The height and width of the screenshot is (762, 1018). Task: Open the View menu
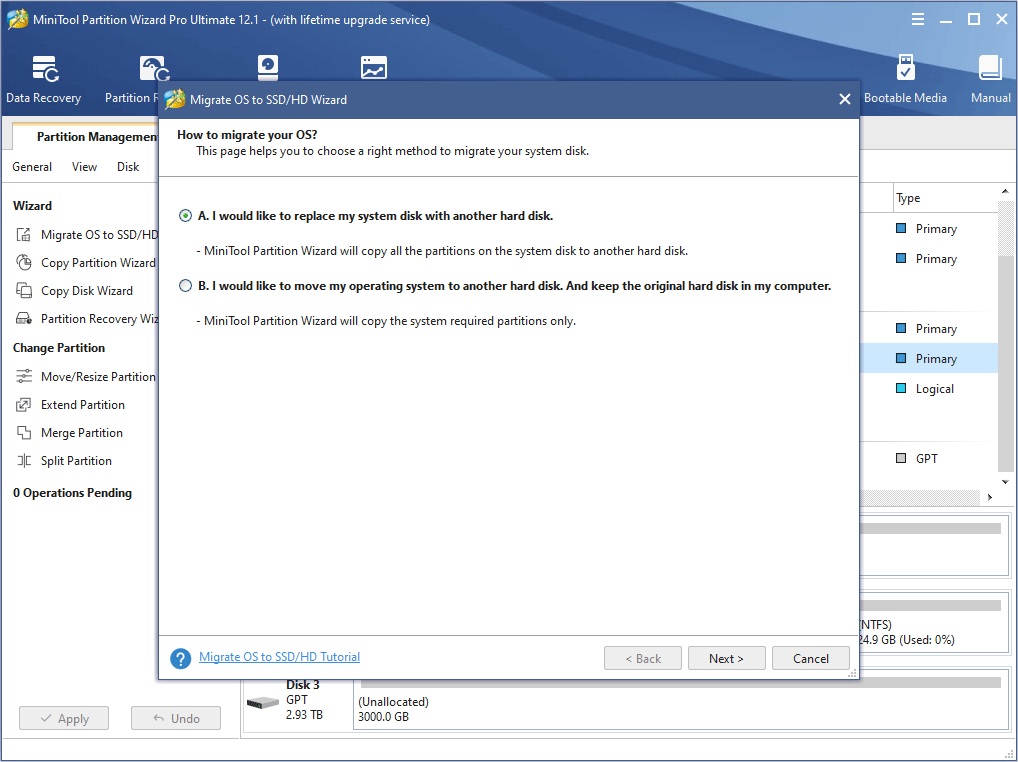point(84,167)
